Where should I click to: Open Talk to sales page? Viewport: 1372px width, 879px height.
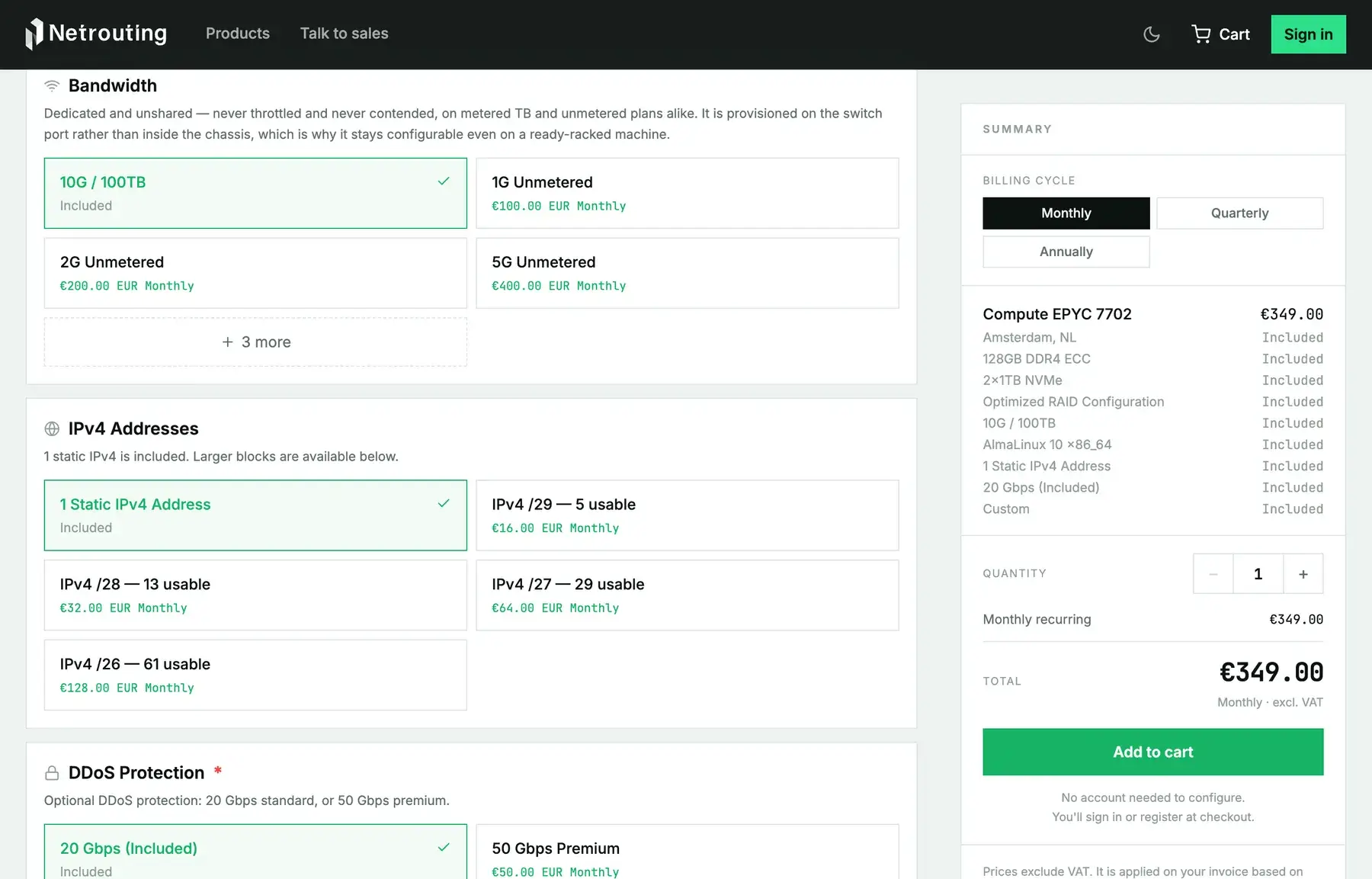coord(344,34)
